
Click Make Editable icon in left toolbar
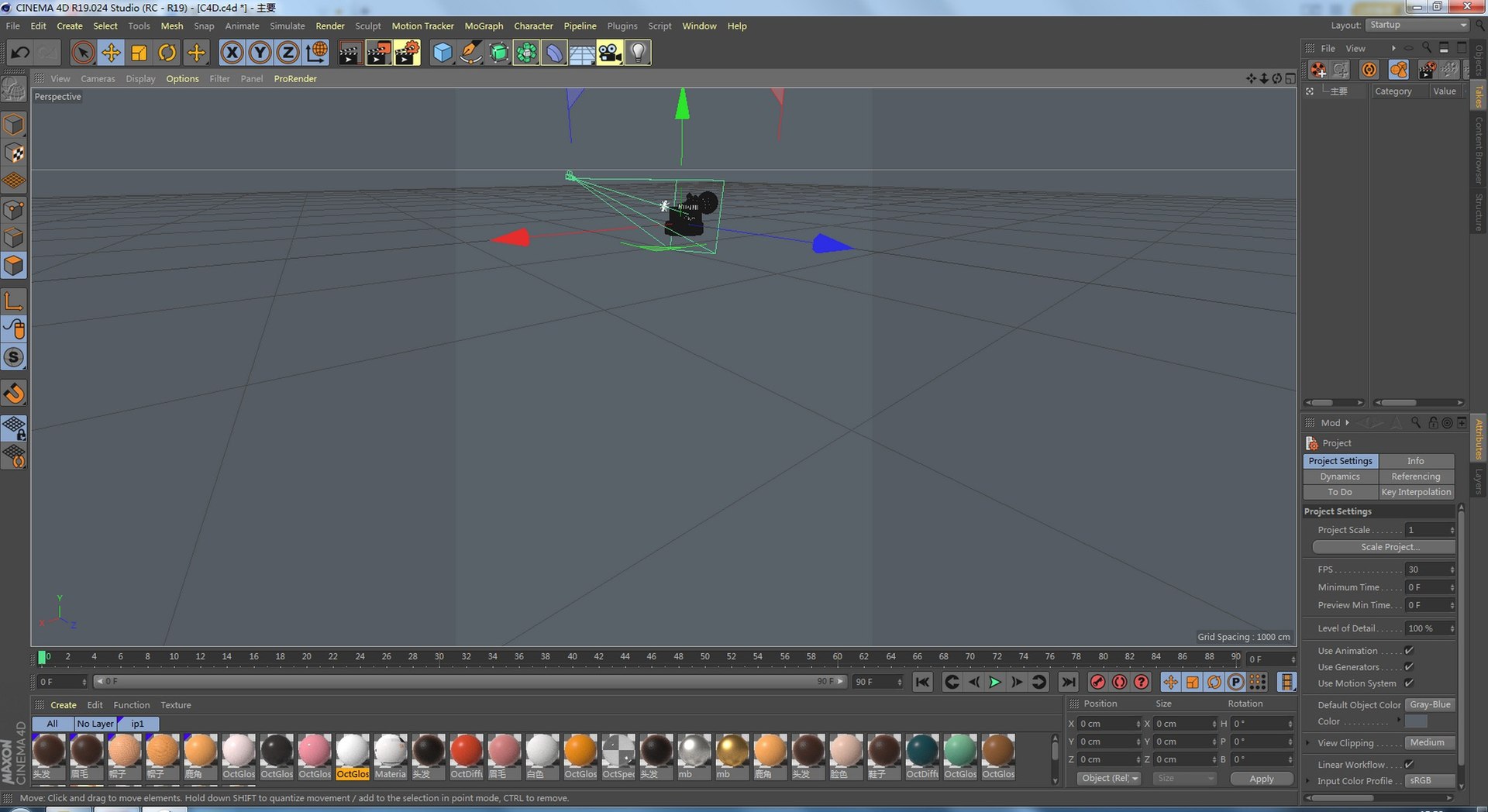click(14, 90)
